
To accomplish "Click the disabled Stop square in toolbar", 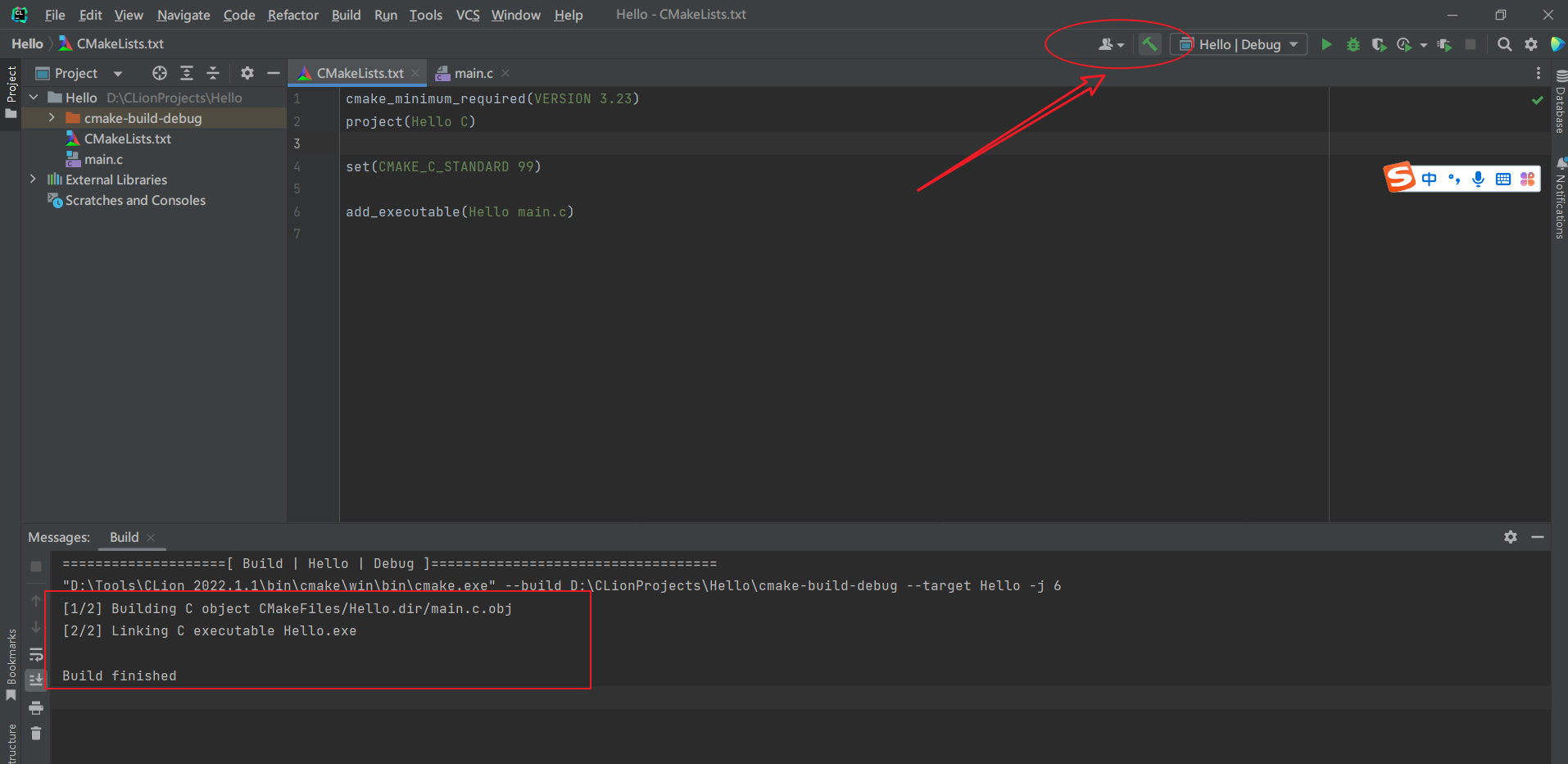I will click(x=1471, y=44).
